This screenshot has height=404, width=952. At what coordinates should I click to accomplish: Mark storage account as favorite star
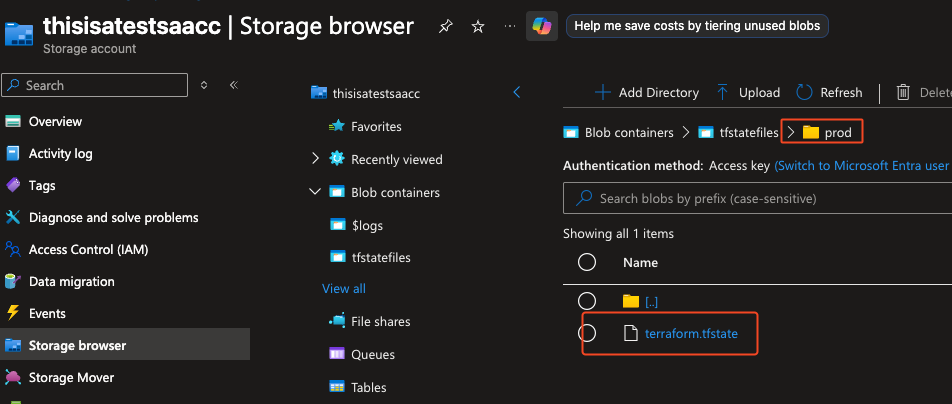coord(478,27)
